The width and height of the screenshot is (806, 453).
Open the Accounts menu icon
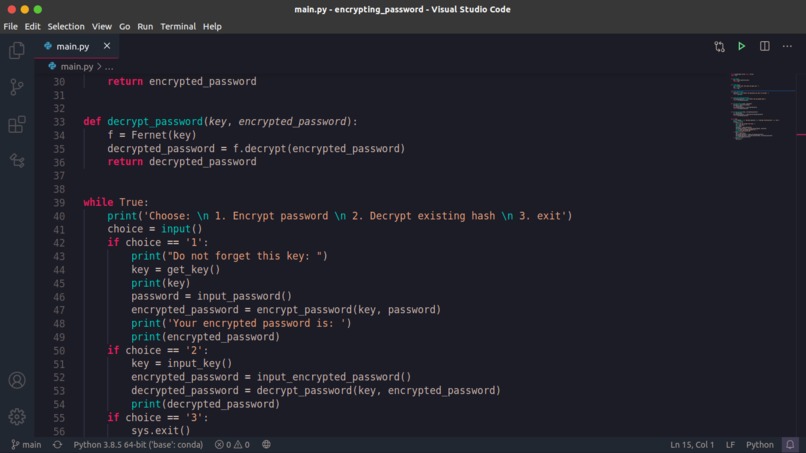[x=17, y=380]
